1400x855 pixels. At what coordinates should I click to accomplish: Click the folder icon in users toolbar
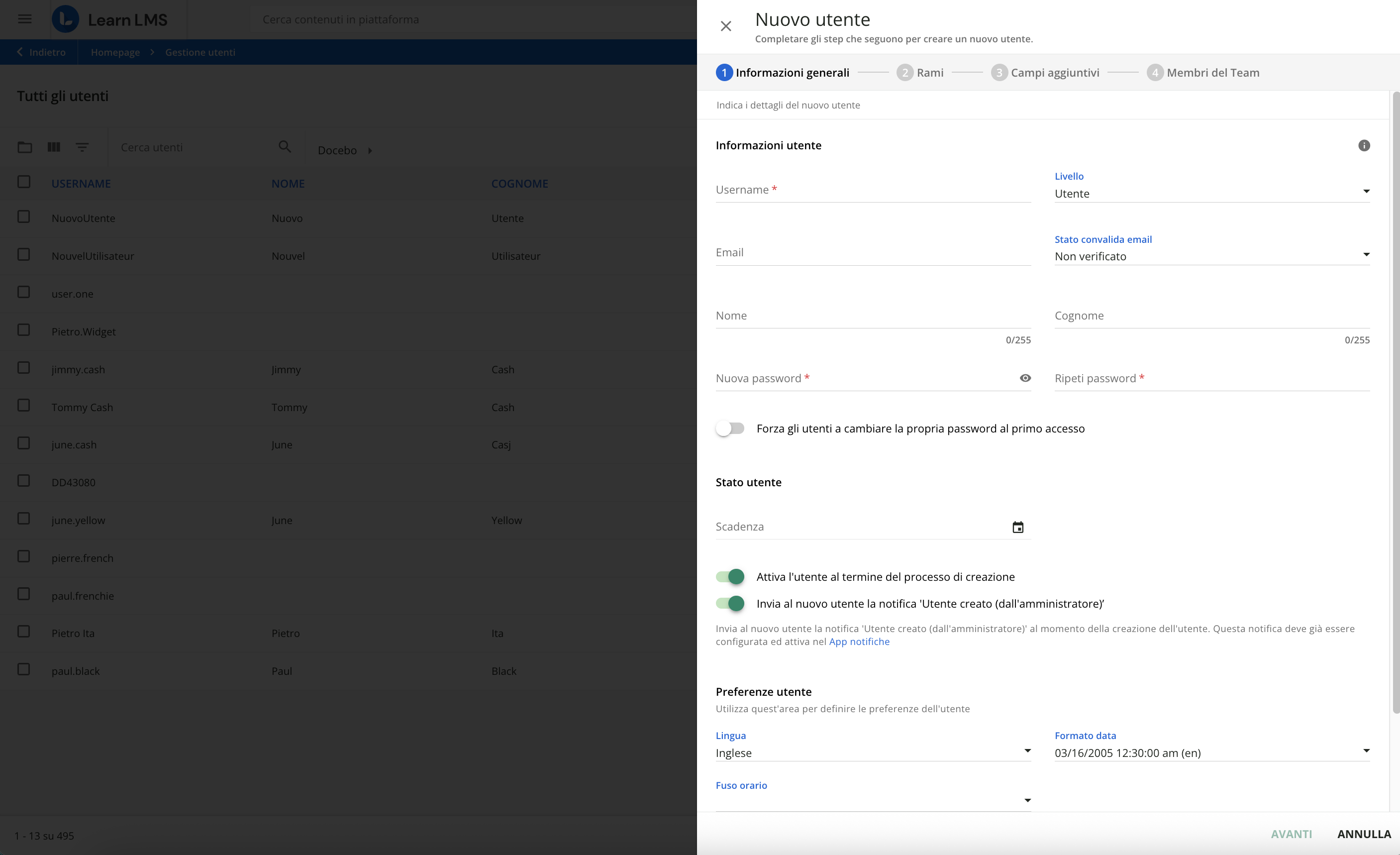(x=24, y=147)
